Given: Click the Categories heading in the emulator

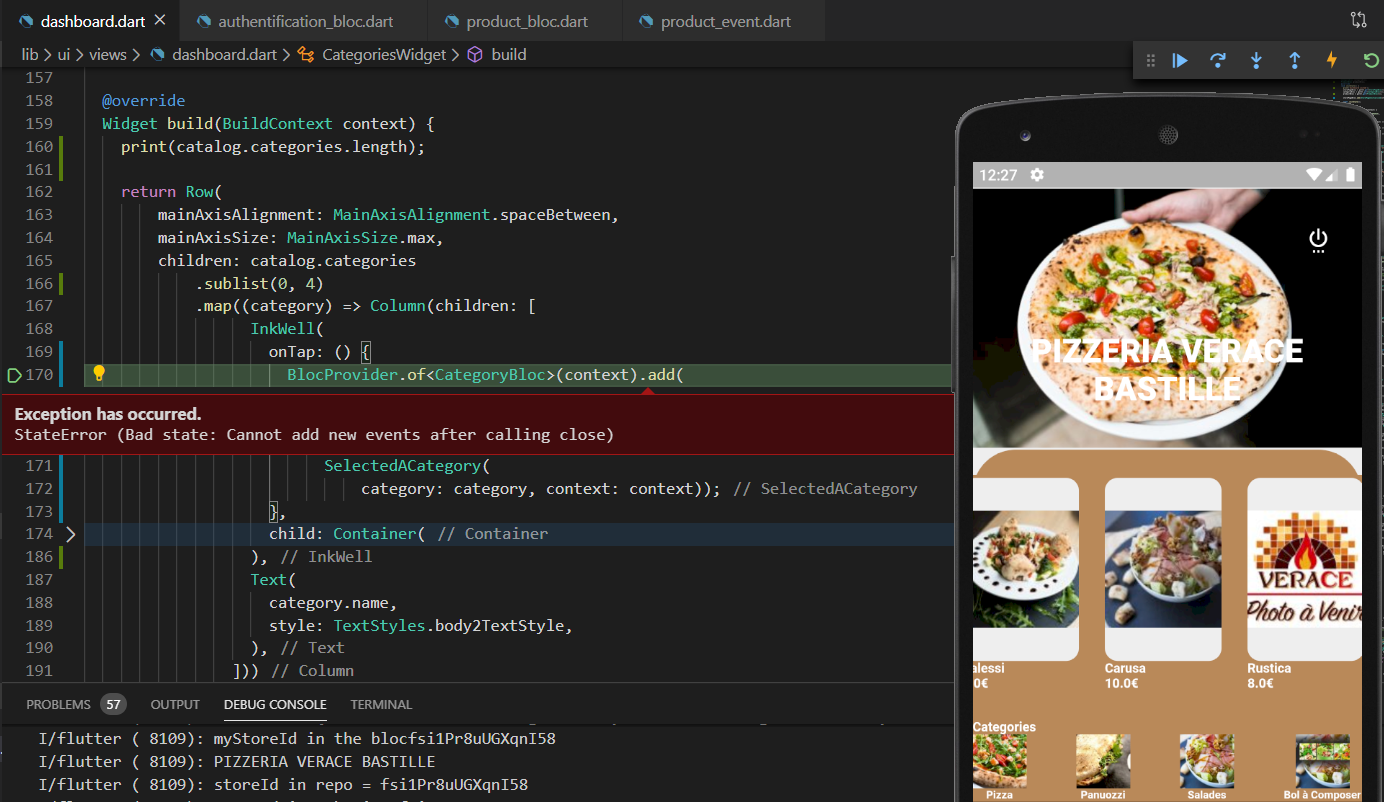Looking at the screenshot, I should pos(1004,727).
